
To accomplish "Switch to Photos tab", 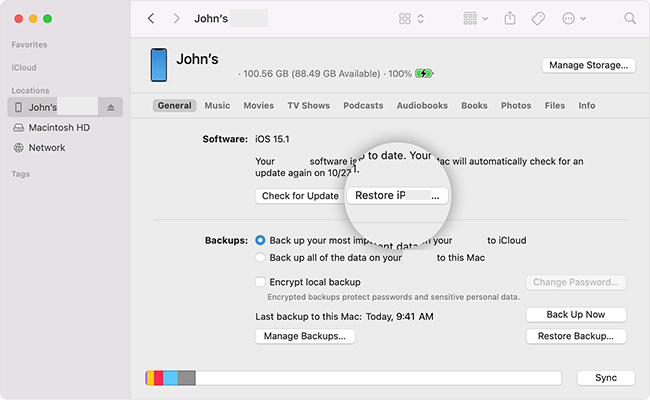I will point(516,105).
